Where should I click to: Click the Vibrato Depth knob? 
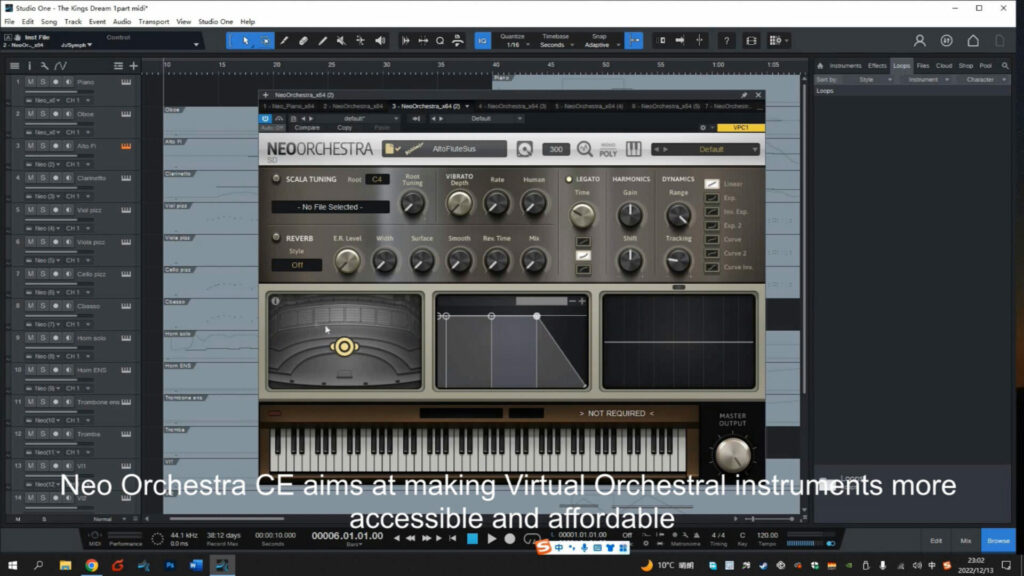pos(459,204)
